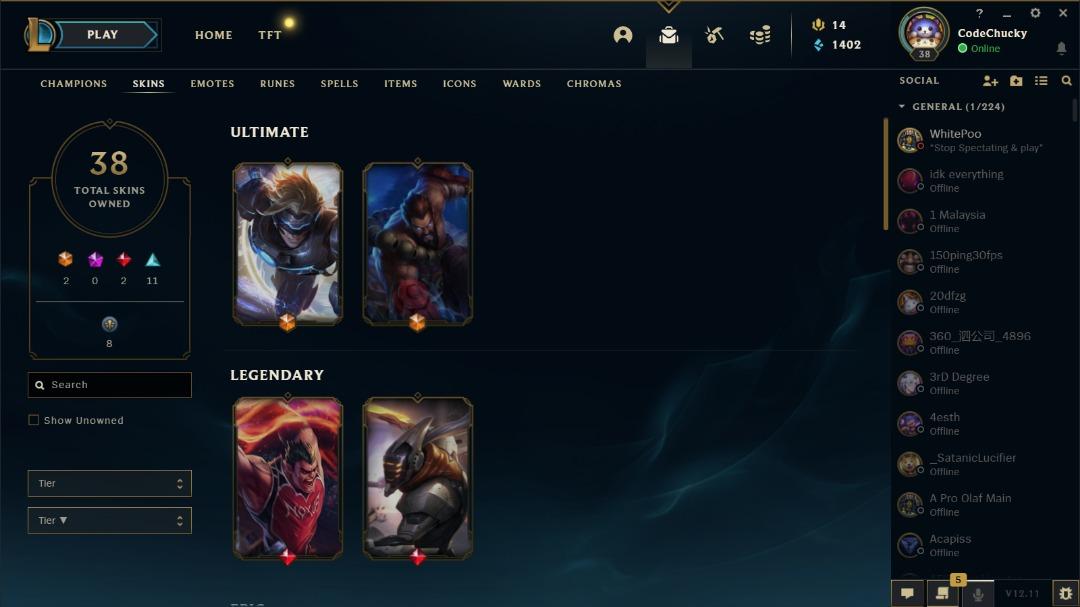The width and height of the screenshot is (1080, 607).
Task: Toggle the microphone icon at bottom
Action: coord(977,593)
